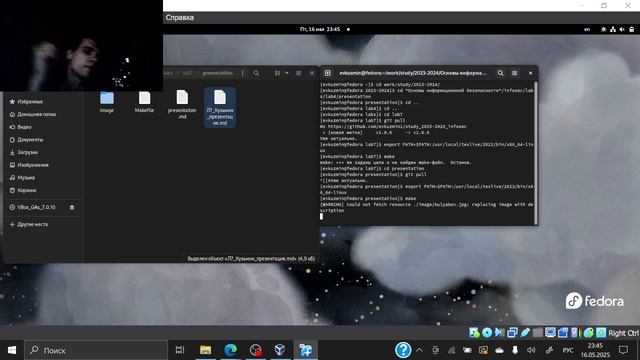Select the Makefile file
This screenshot has height=360, width=640.
point(144,102)
